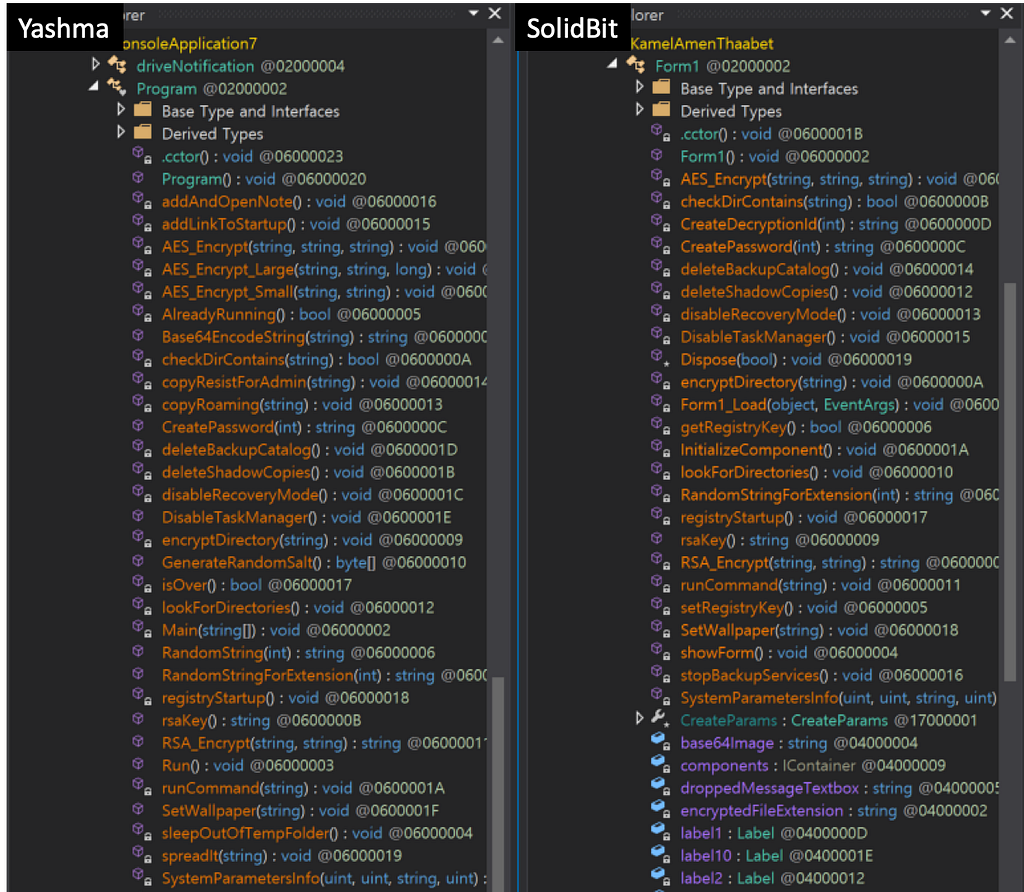Image resolution: width=1024 pixels, height=892 pixels.
Task: Click the field icon beside base64Image
Action: pos(660,742)
